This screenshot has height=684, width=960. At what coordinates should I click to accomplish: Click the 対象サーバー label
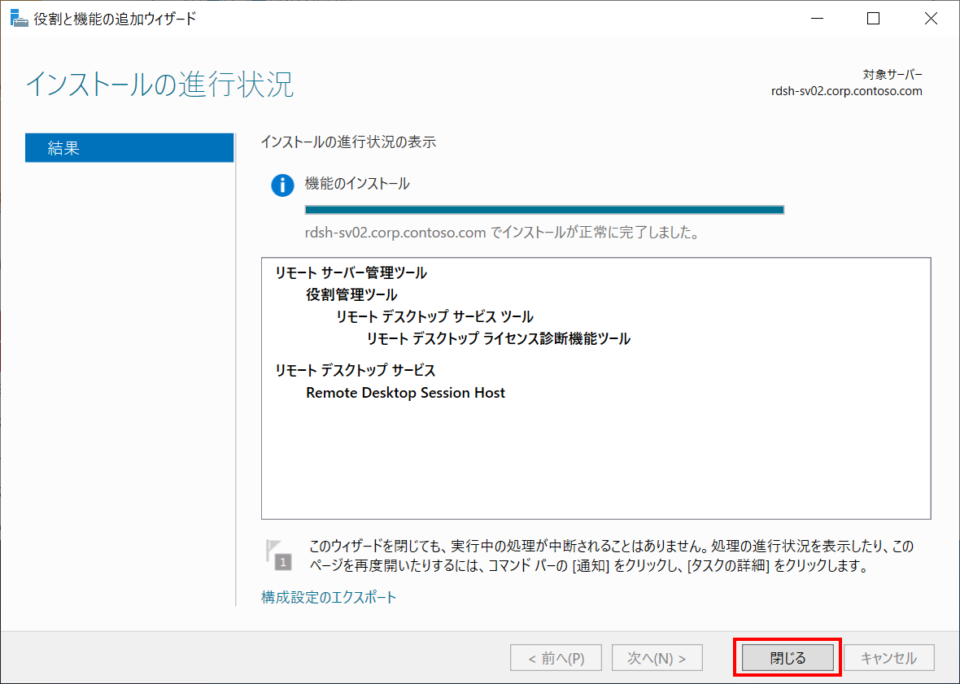point(893,75)
